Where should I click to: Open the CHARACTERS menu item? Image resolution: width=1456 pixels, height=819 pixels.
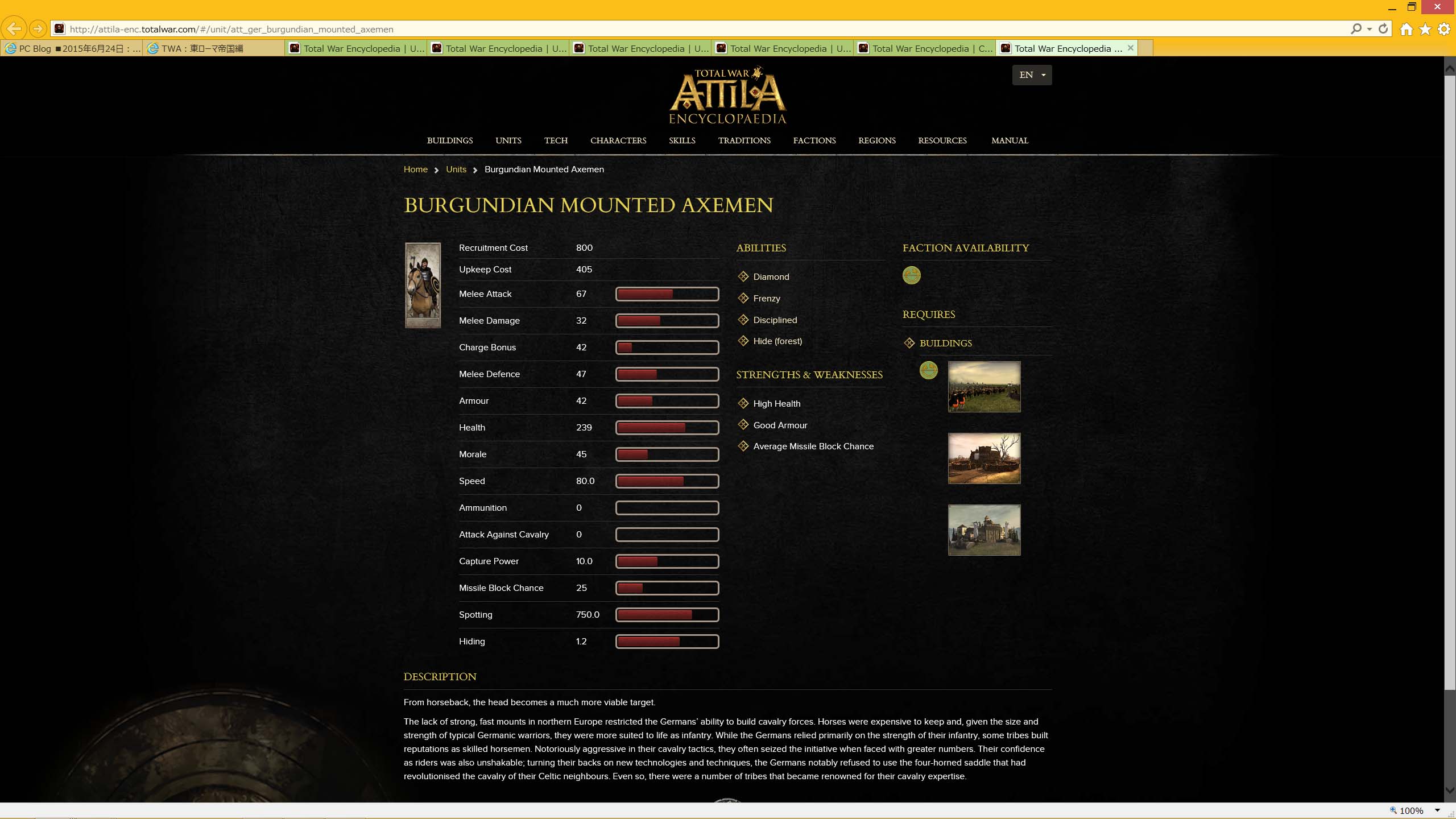pos(618,140)
